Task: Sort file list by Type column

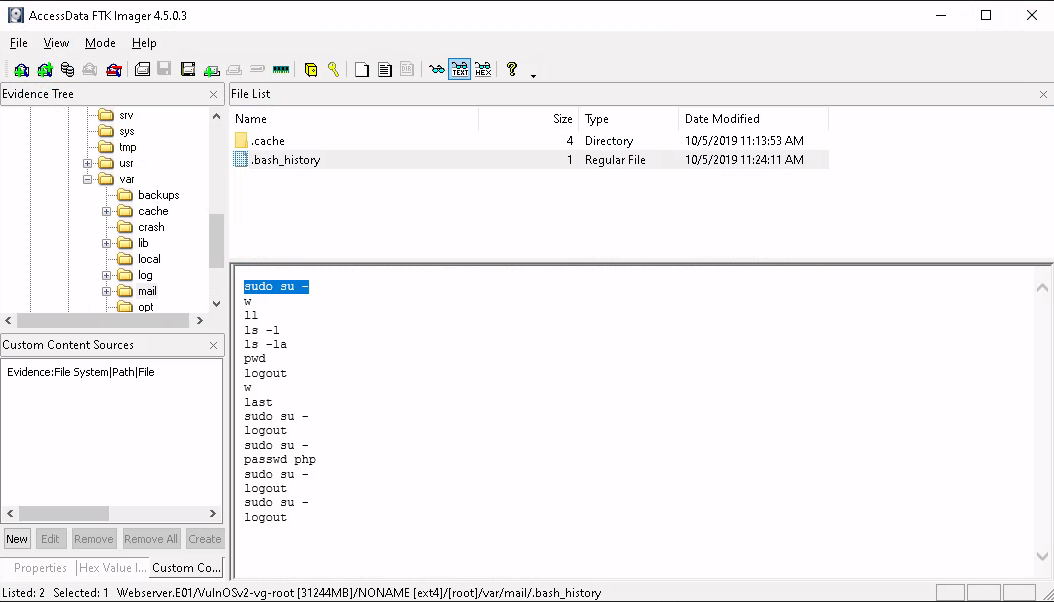Action: [x=629, y=119]
